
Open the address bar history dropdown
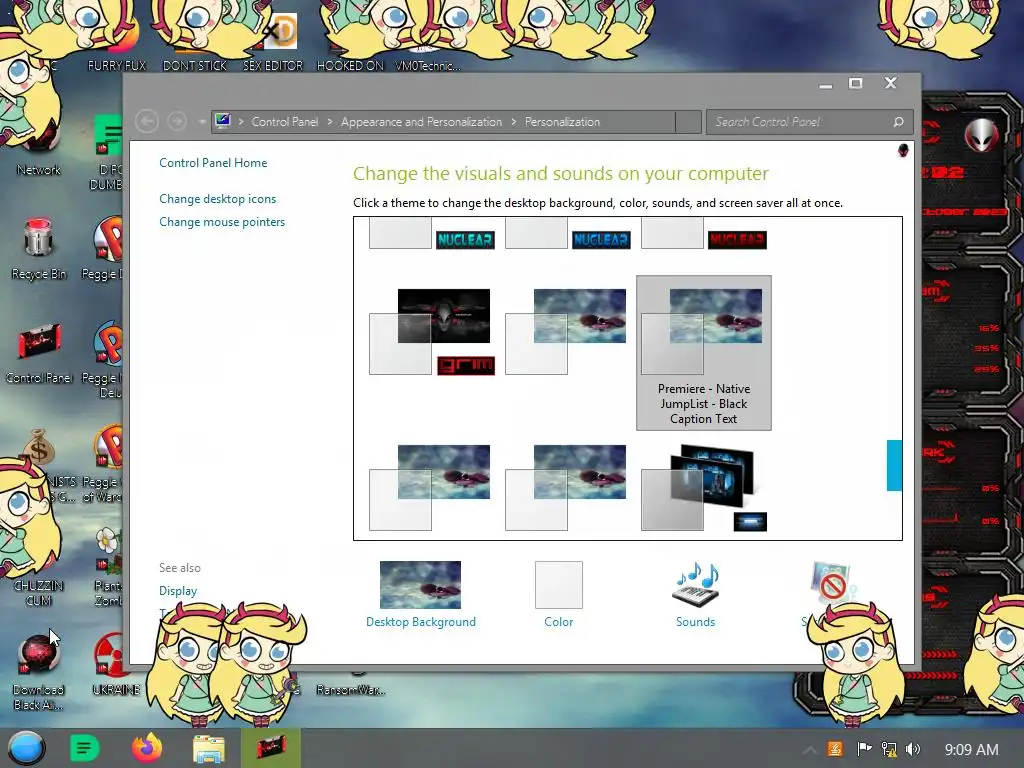688,122
